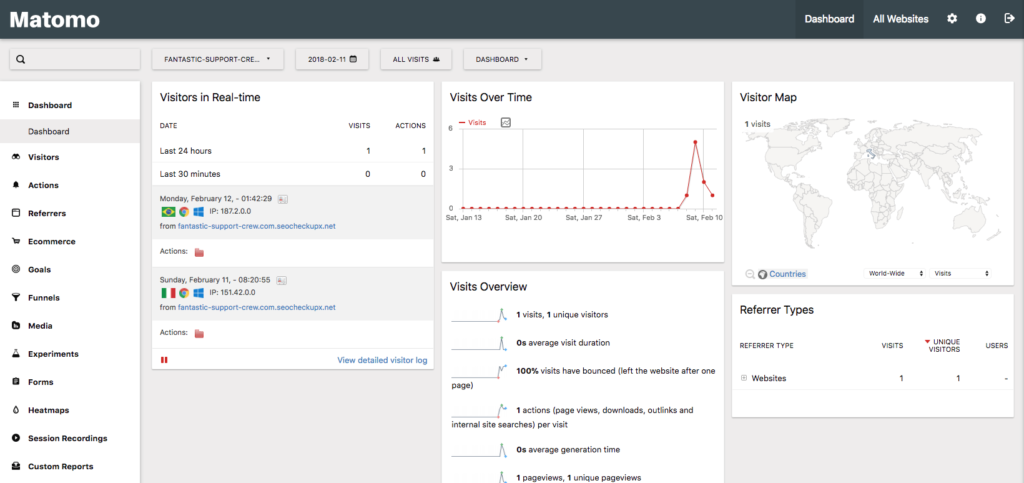
Task: Open the website selector dropdown
Action: [217, 59]
